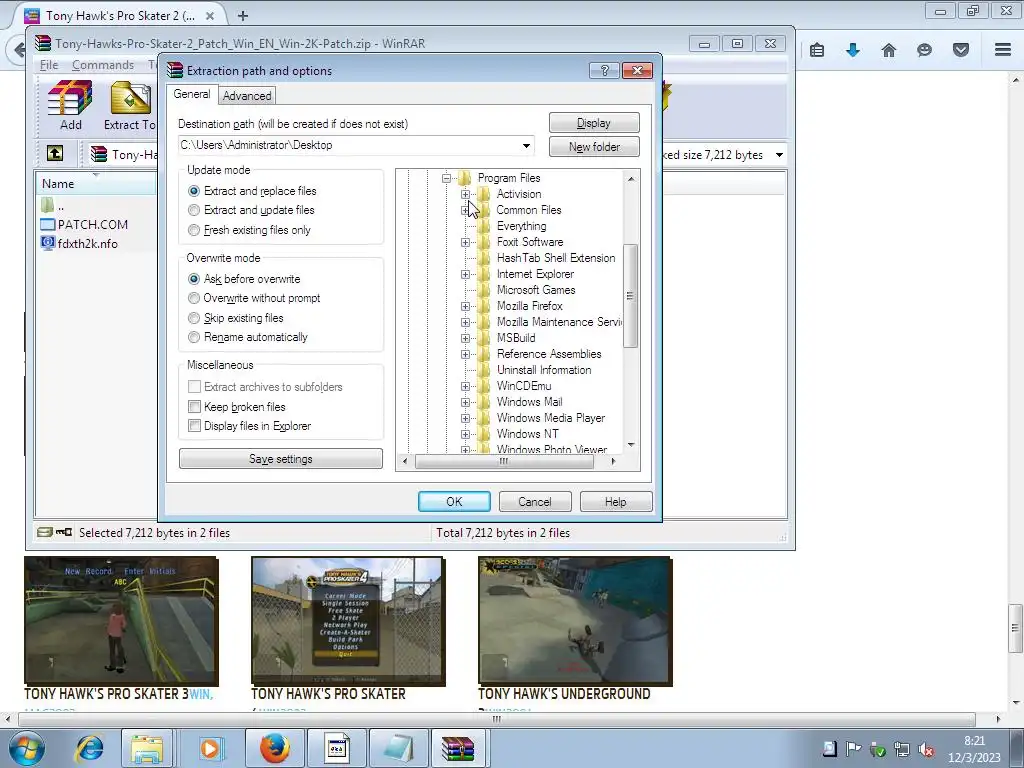Click the Windows Start orb
This screenshot has height=768, width=1024.
[27, 748]
